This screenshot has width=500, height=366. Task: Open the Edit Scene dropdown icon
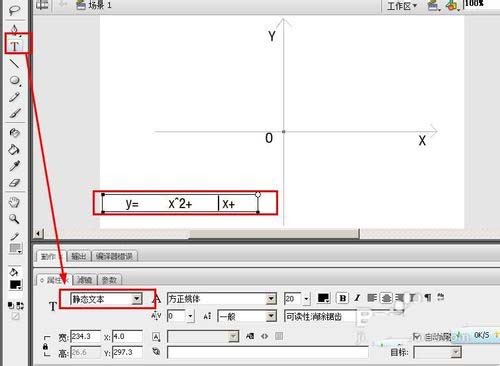(x=434, y=6)
